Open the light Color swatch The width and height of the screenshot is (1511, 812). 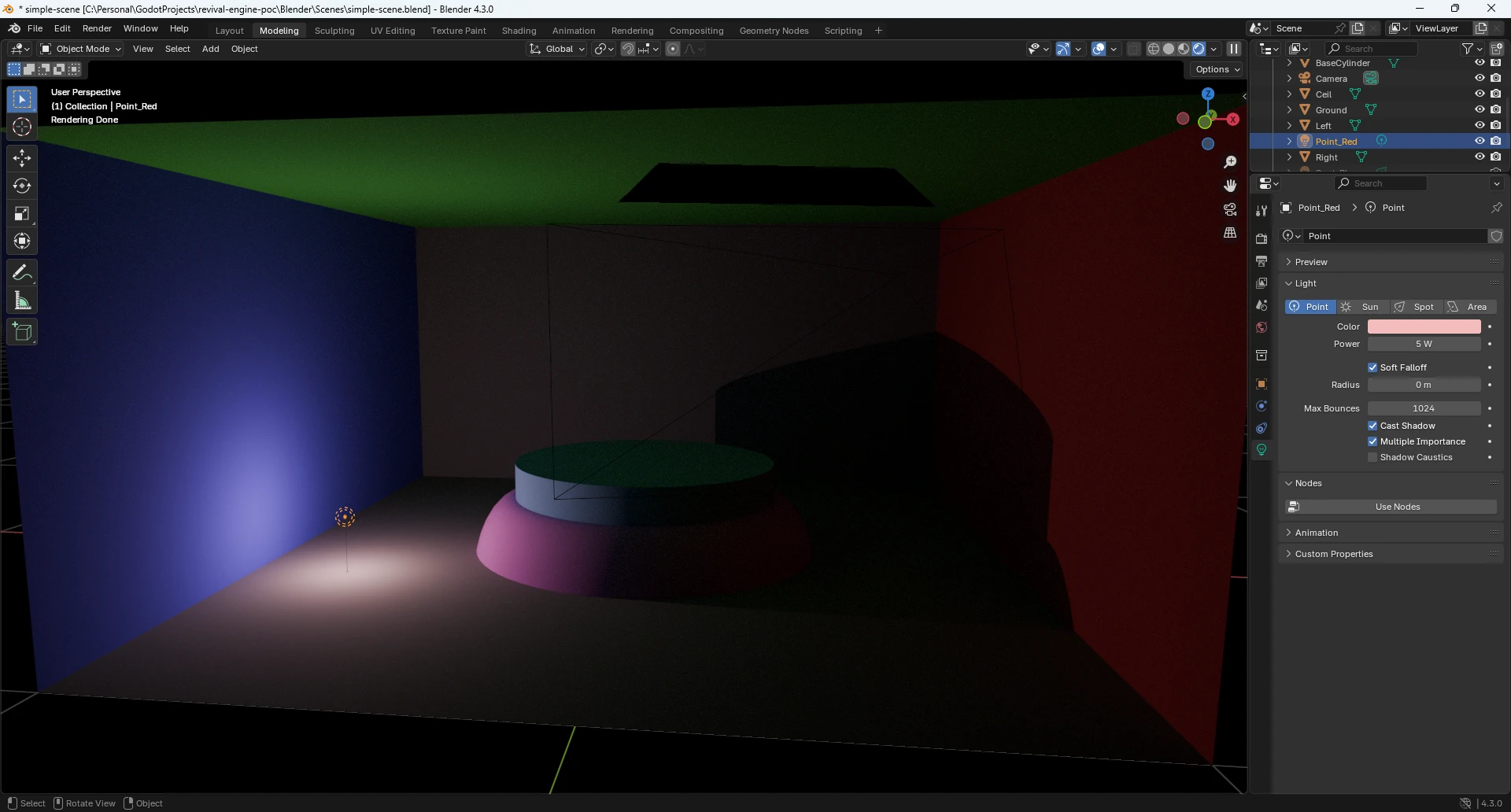tap(1424, 327)
